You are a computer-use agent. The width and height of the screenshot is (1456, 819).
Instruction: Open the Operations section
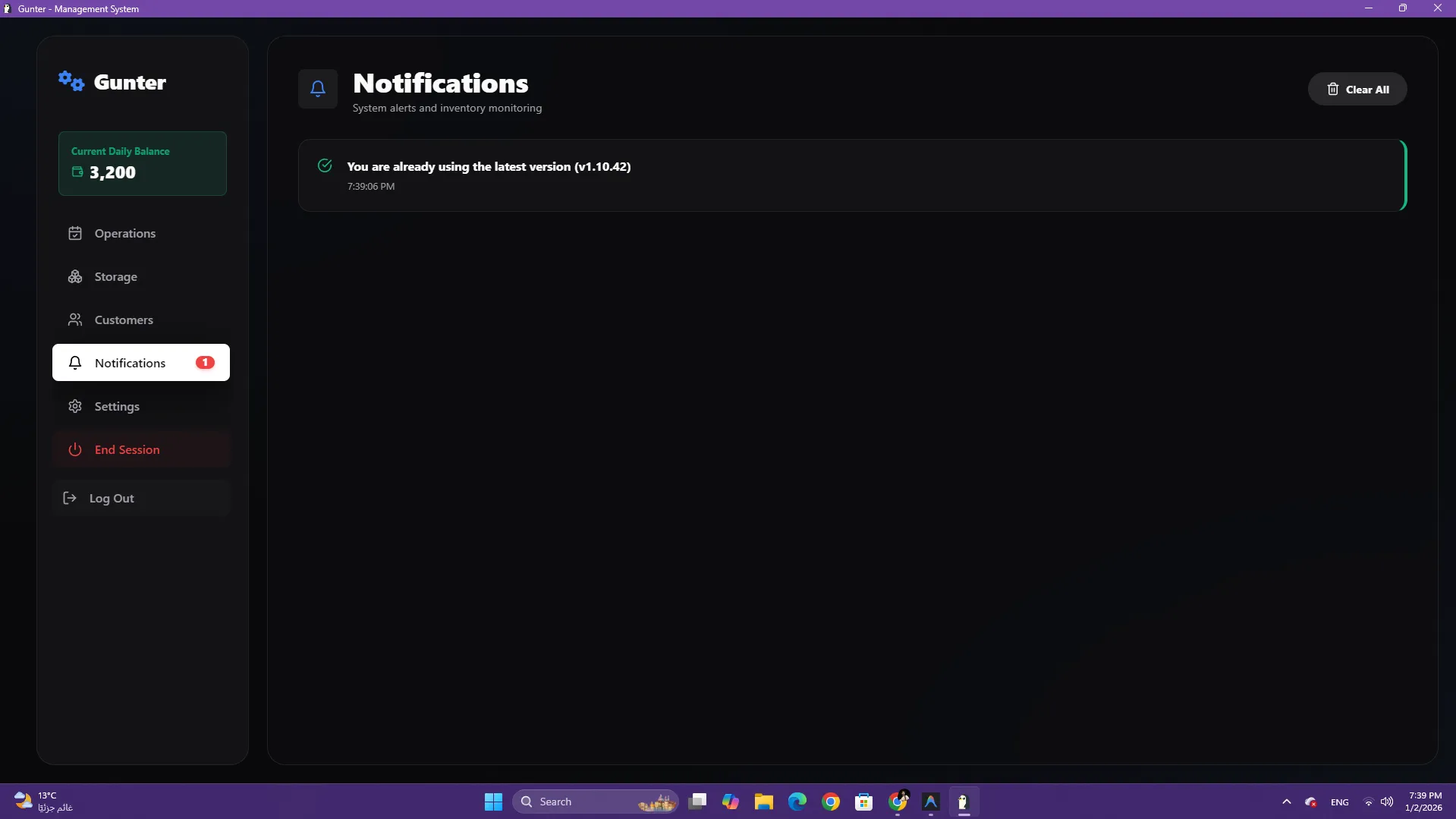[141, 233]
